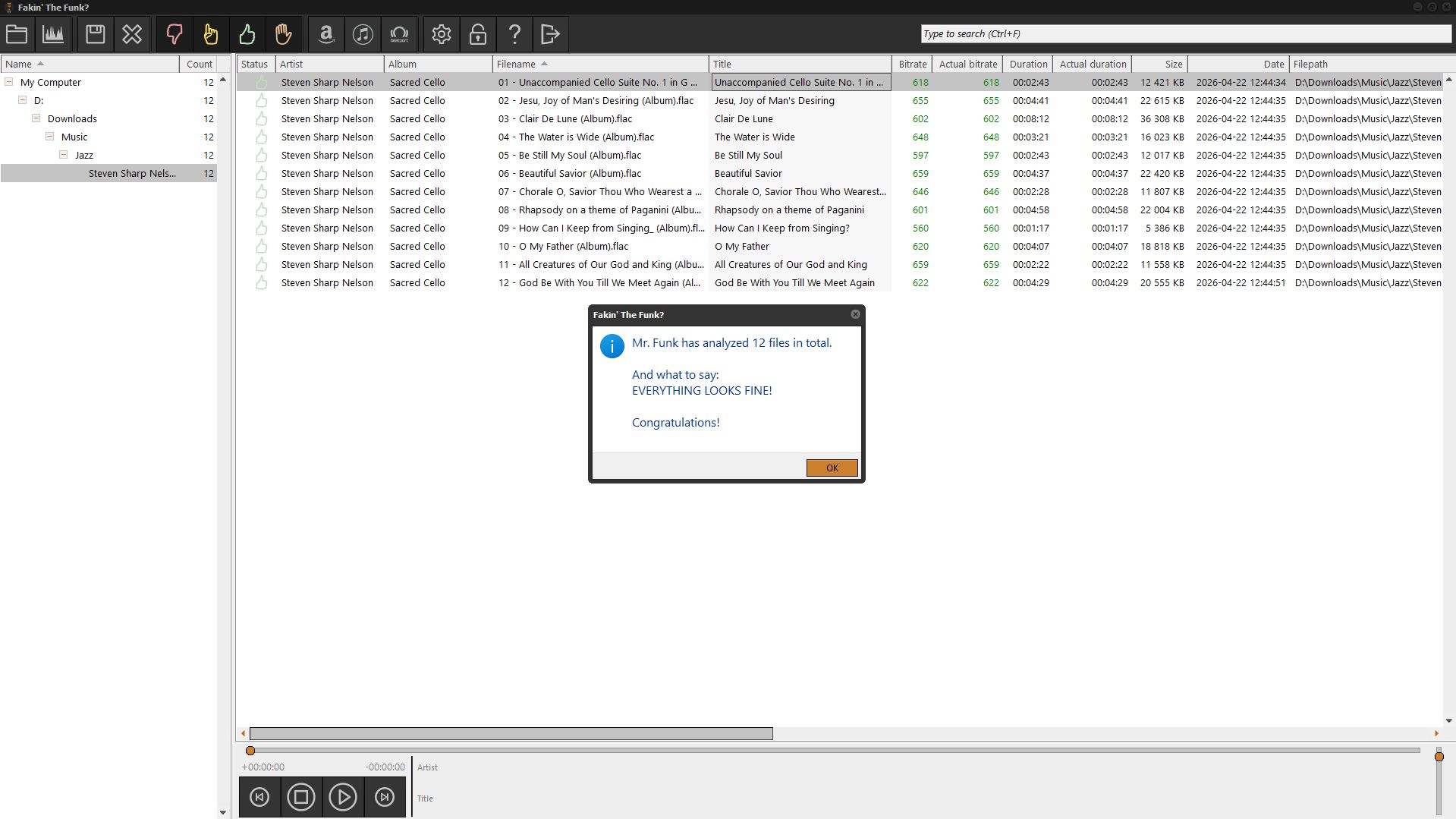
Task: Sort by the Title column header
Action: click(800, 64)
